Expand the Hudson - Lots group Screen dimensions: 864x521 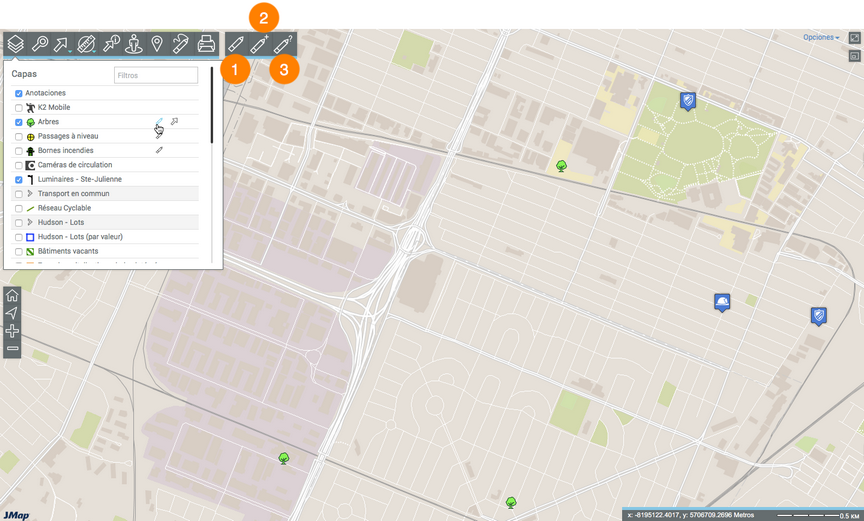point(30,222)
